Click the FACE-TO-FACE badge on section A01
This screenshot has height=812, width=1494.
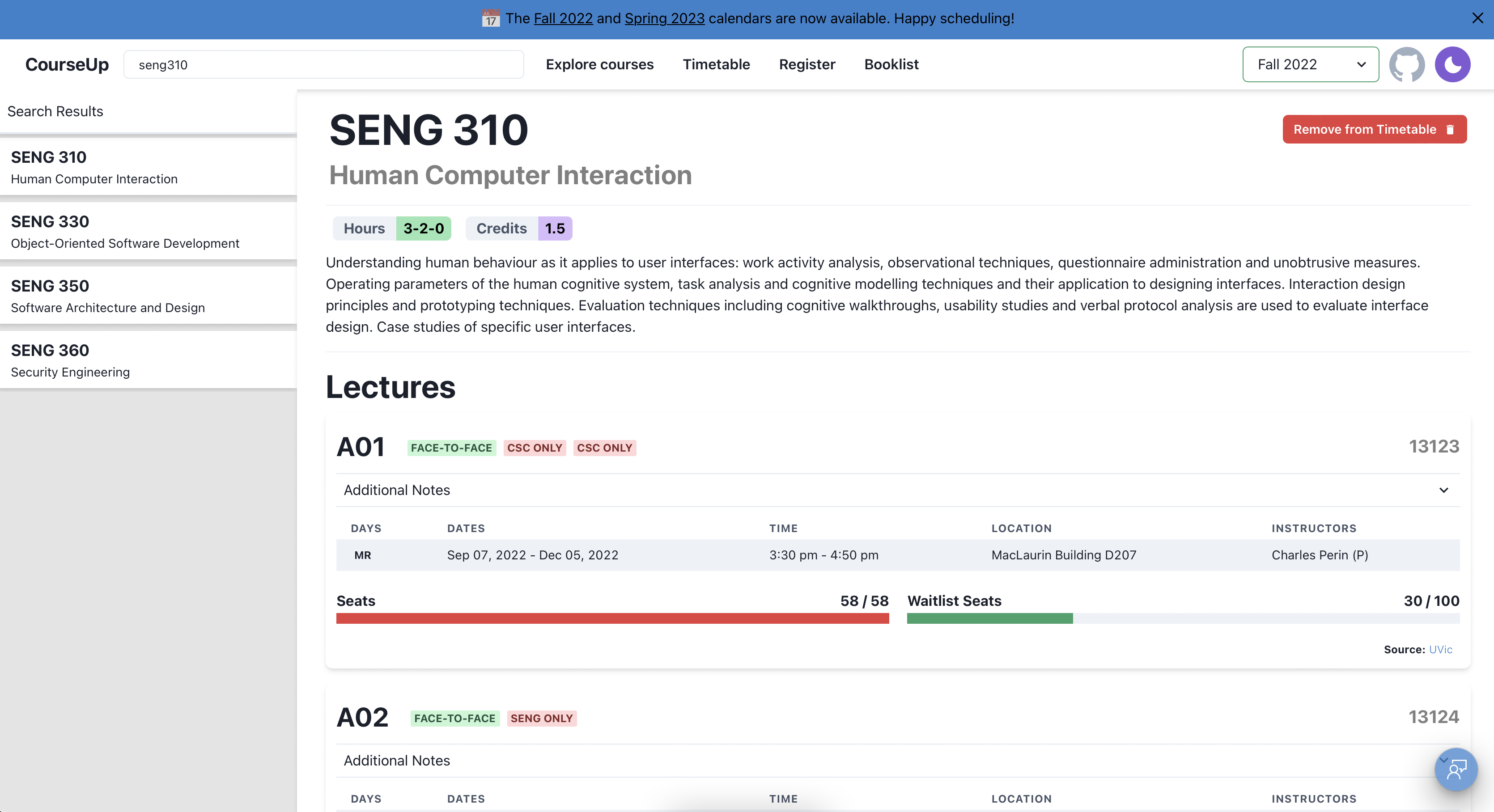tap(451, 448)
